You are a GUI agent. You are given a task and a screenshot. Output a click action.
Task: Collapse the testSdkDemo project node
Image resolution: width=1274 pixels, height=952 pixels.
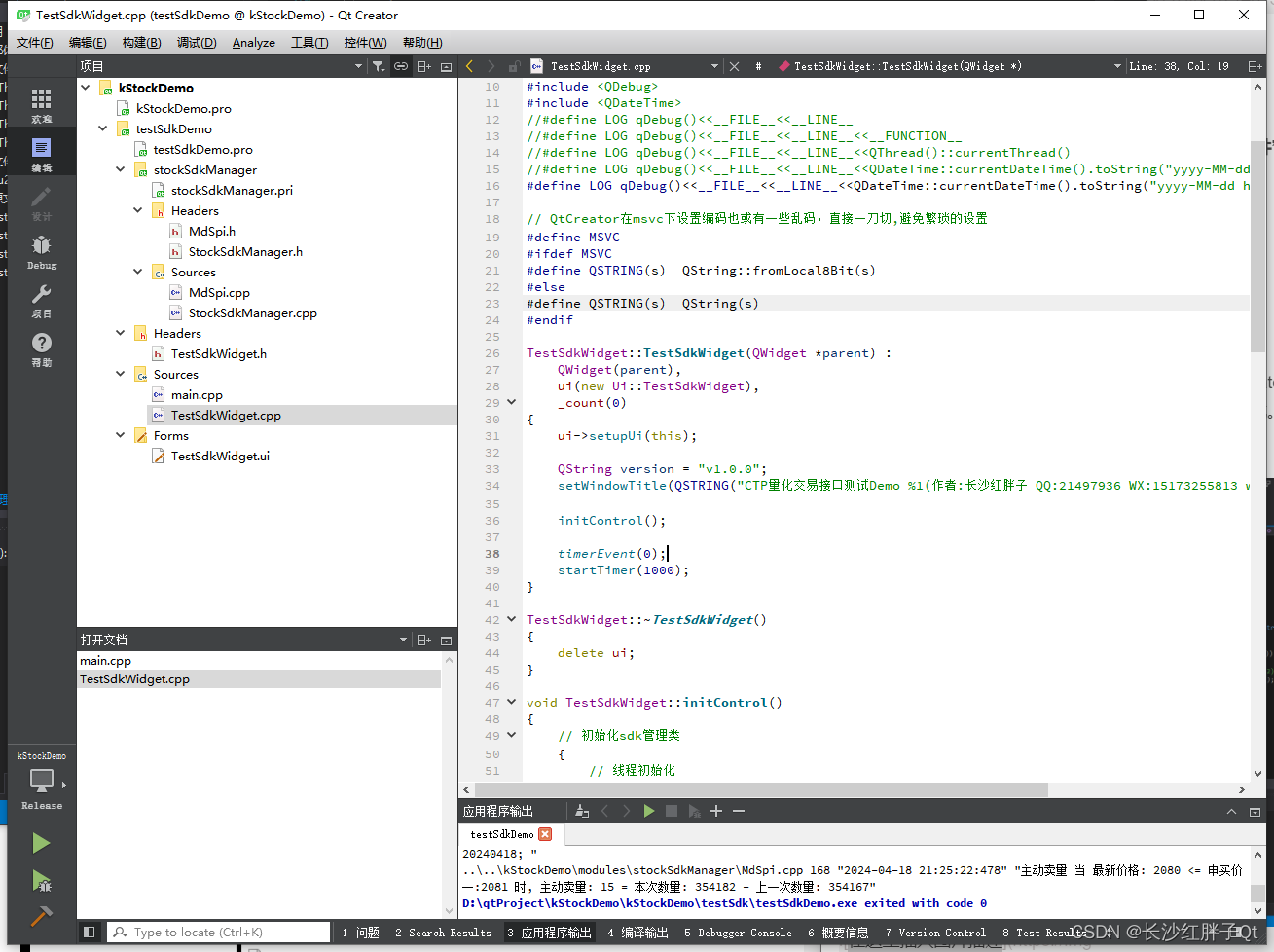pos(103,128)
